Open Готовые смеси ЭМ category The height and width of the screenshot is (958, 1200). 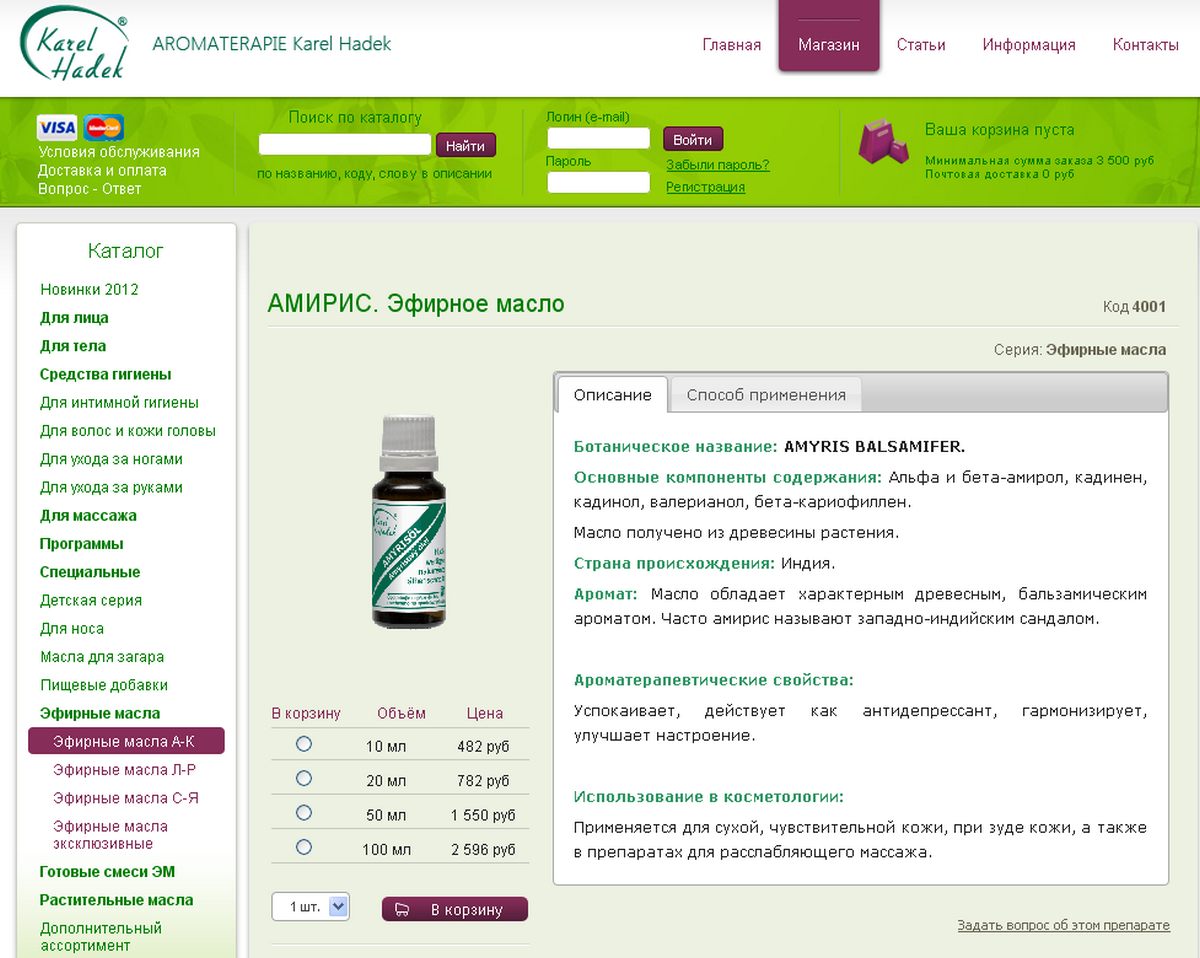click(107, 871)
